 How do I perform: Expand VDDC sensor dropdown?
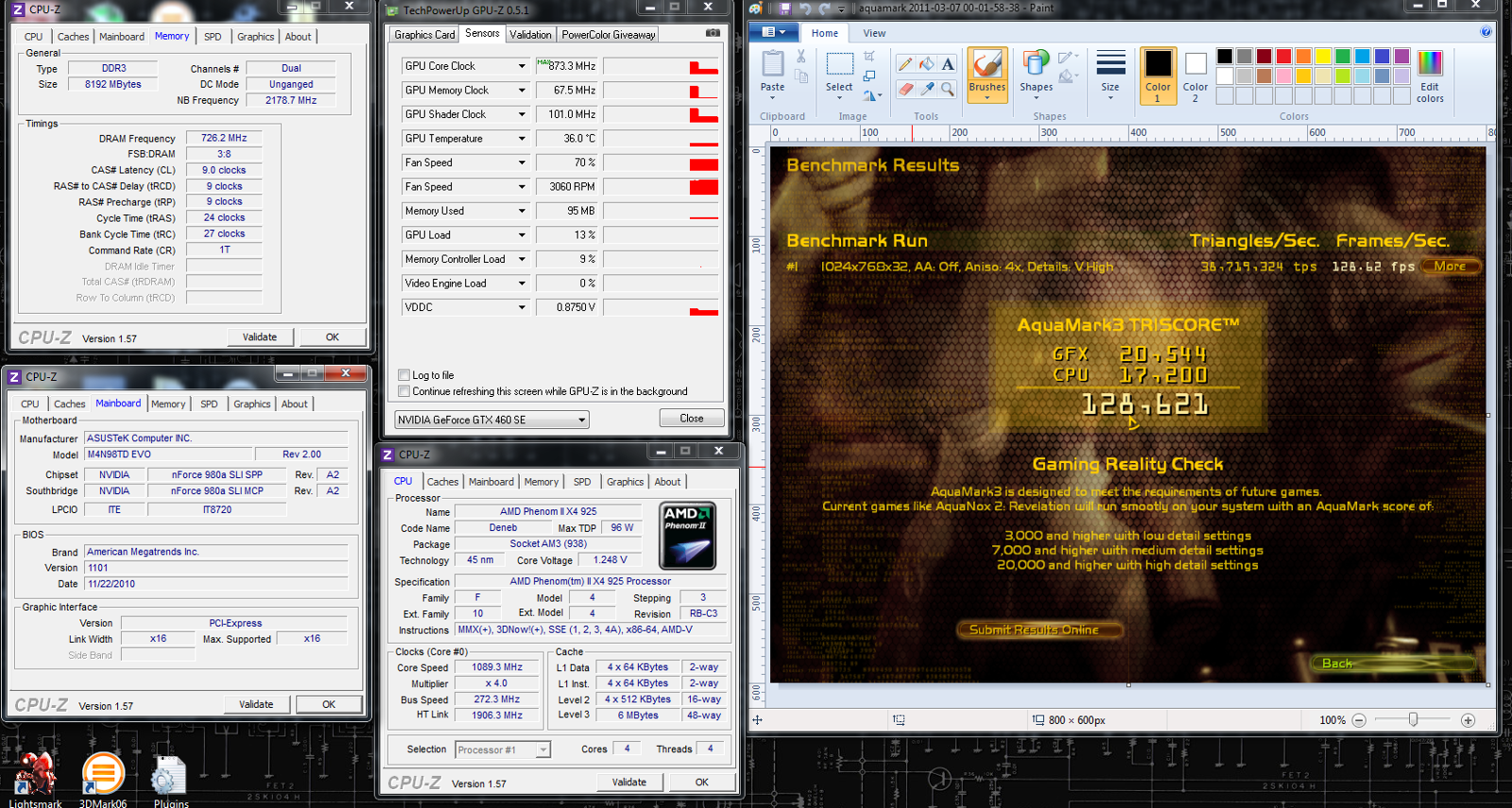coord(521,307)
